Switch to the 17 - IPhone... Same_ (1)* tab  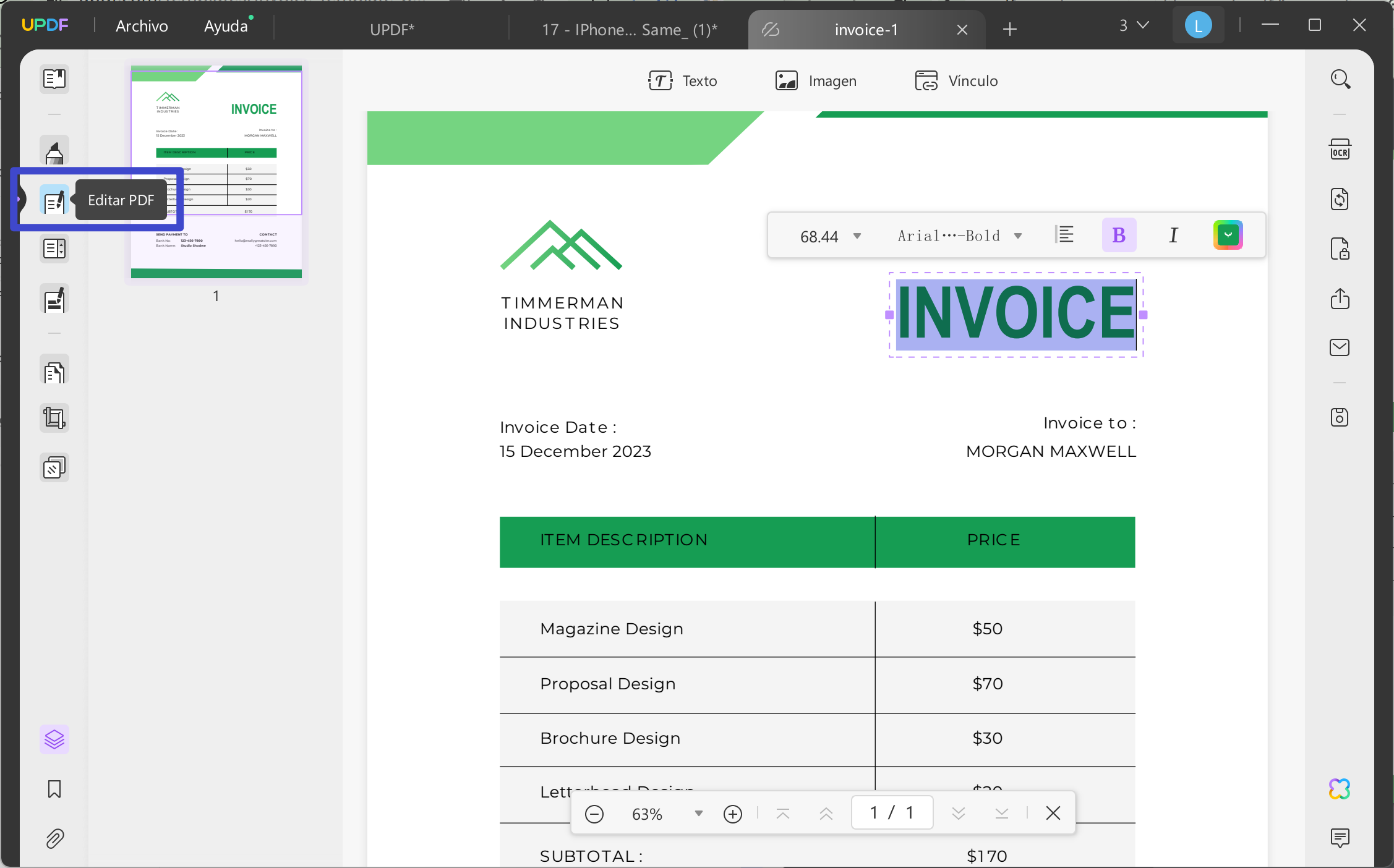pyautogui.click(x=630, y=30)
